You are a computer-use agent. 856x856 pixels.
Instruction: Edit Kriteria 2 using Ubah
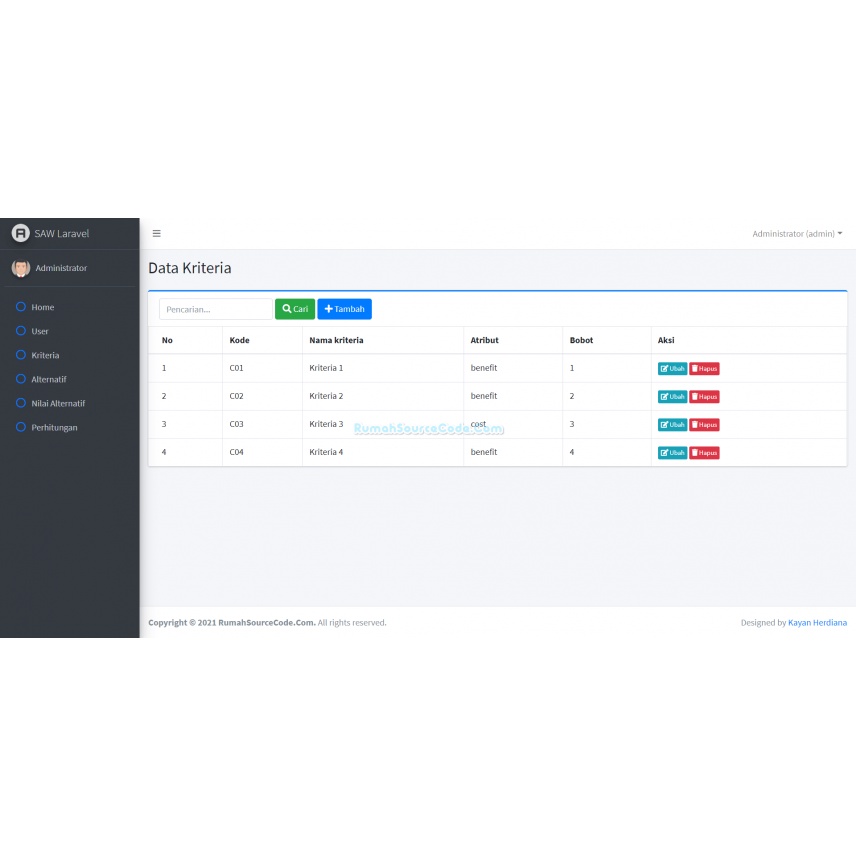coord(672,396)
